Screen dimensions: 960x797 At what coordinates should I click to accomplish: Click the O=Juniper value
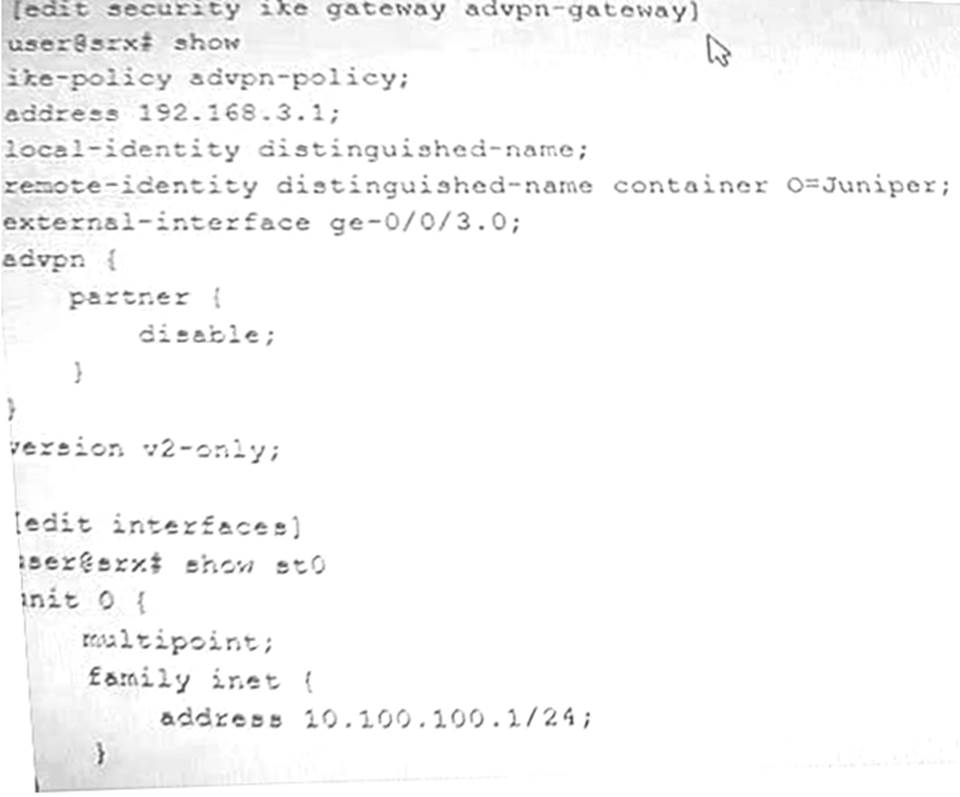(x=868, y=185)
